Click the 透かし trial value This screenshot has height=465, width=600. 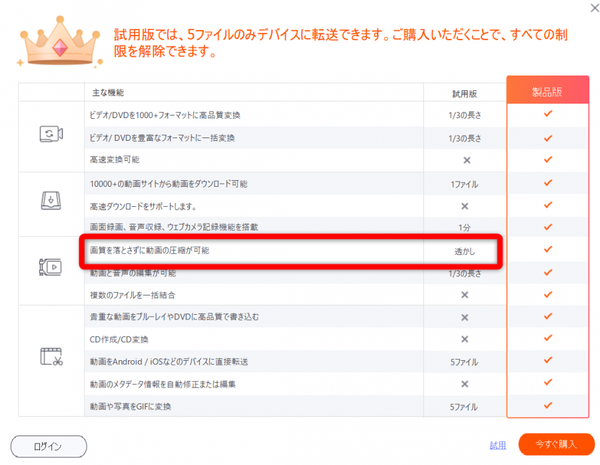[x=465, y=251]
